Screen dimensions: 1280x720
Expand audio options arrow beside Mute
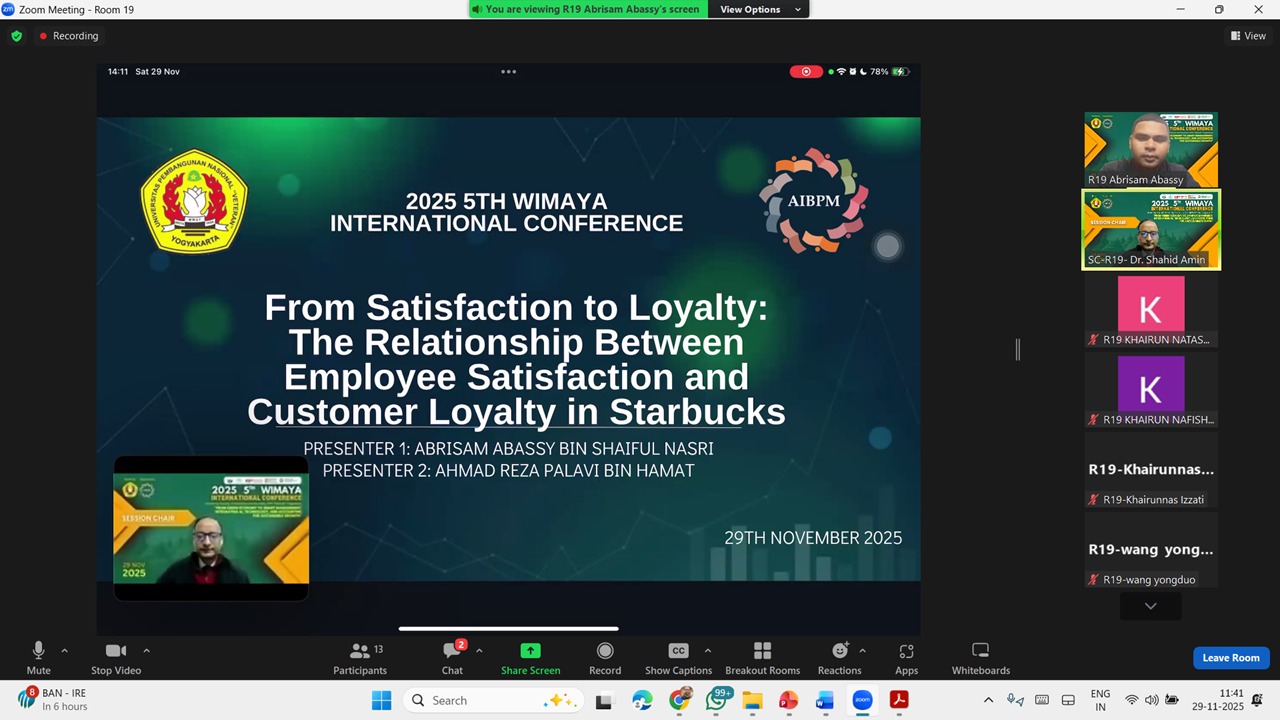pyautogui.click(x=65, y=650)
